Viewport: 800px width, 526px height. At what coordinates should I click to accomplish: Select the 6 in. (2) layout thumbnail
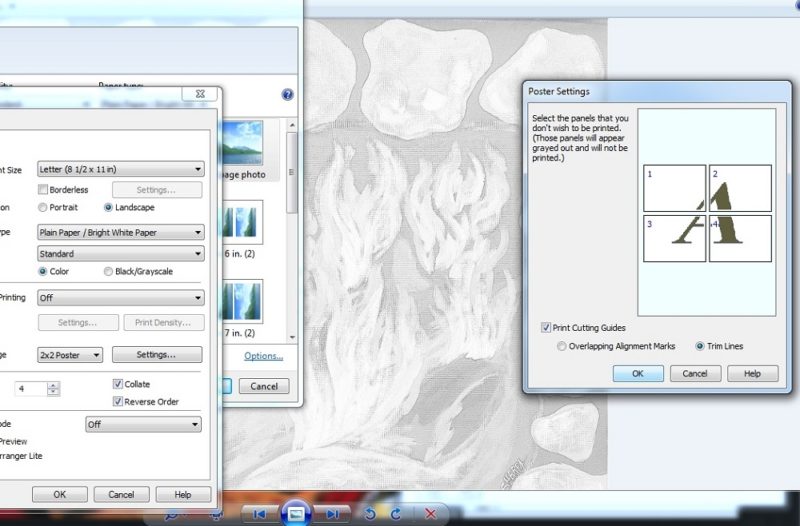[x=243, y=222]
